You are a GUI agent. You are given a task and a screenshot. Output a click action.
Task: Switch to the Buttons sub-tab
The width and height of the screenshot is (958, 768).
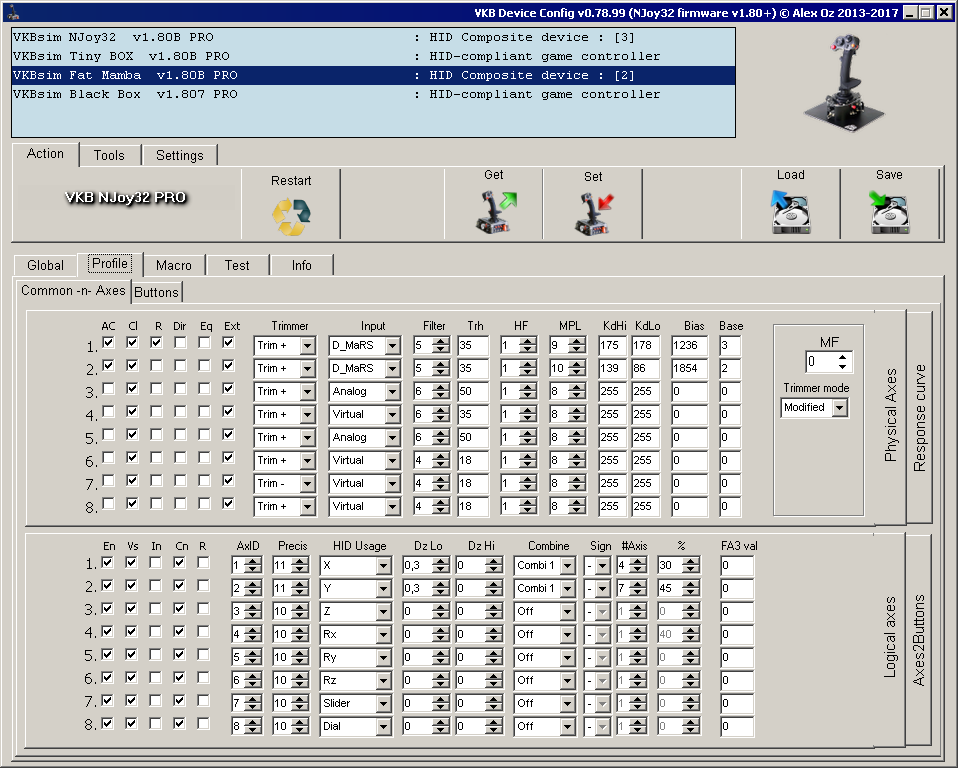(x=156, y=292)
